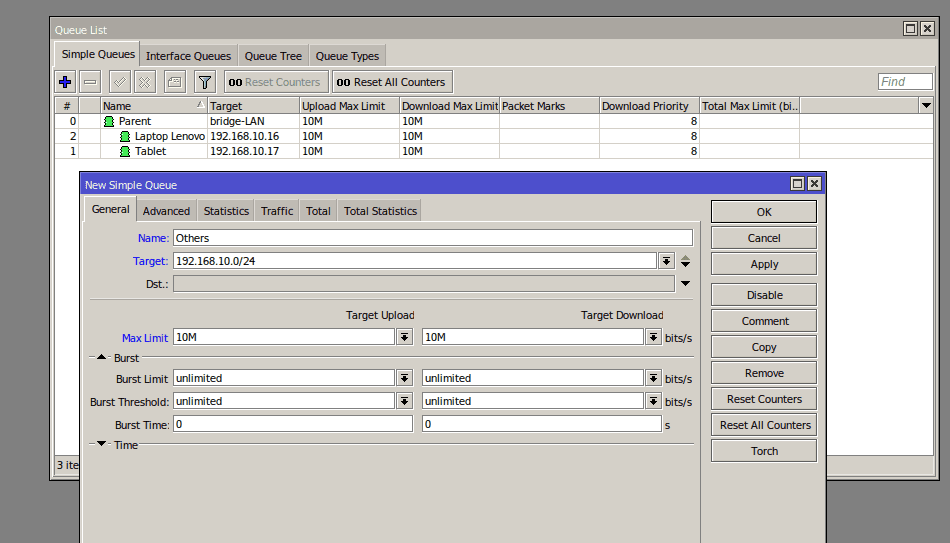Open the Target field dropdown arrow
Image resolution: width=950 pixels, height=543 pixels.
pyautogui.click(x=666, y=261)
